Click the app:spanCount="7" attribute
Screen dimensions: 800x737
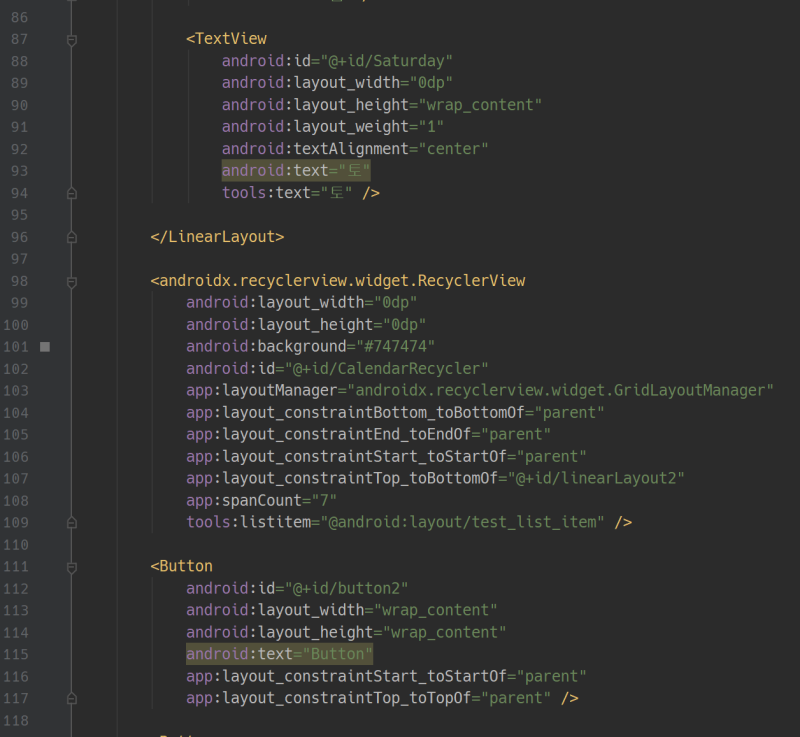click(x=261, y=500)
